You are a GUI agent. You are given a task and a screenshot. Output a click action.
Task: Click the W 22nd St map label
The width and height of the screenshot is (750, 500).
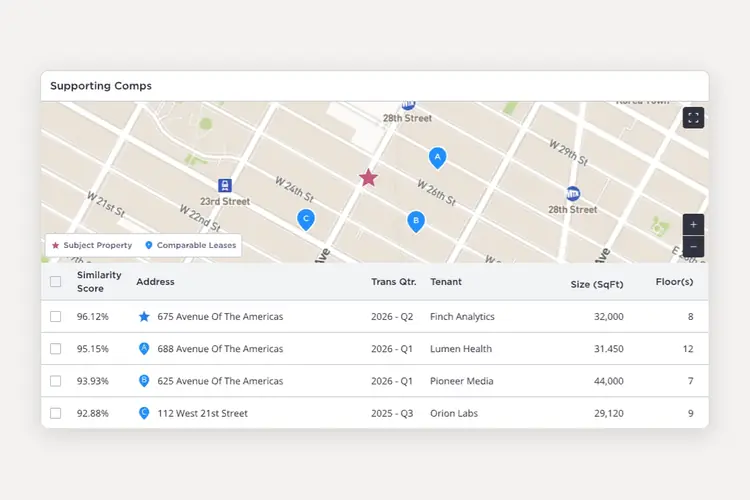pos(199,218)
